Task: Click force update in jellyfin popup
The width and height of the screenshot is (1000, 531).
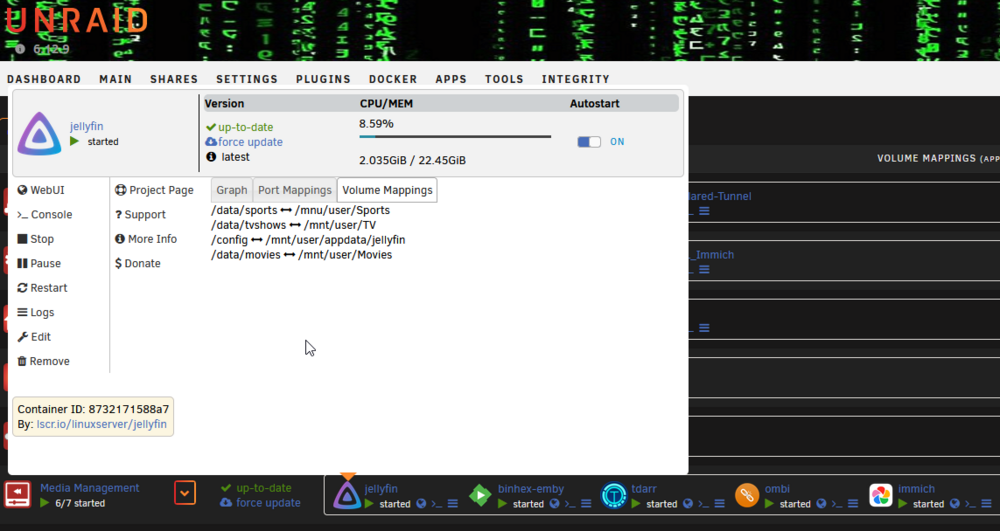Action: (x=244, y=142)
